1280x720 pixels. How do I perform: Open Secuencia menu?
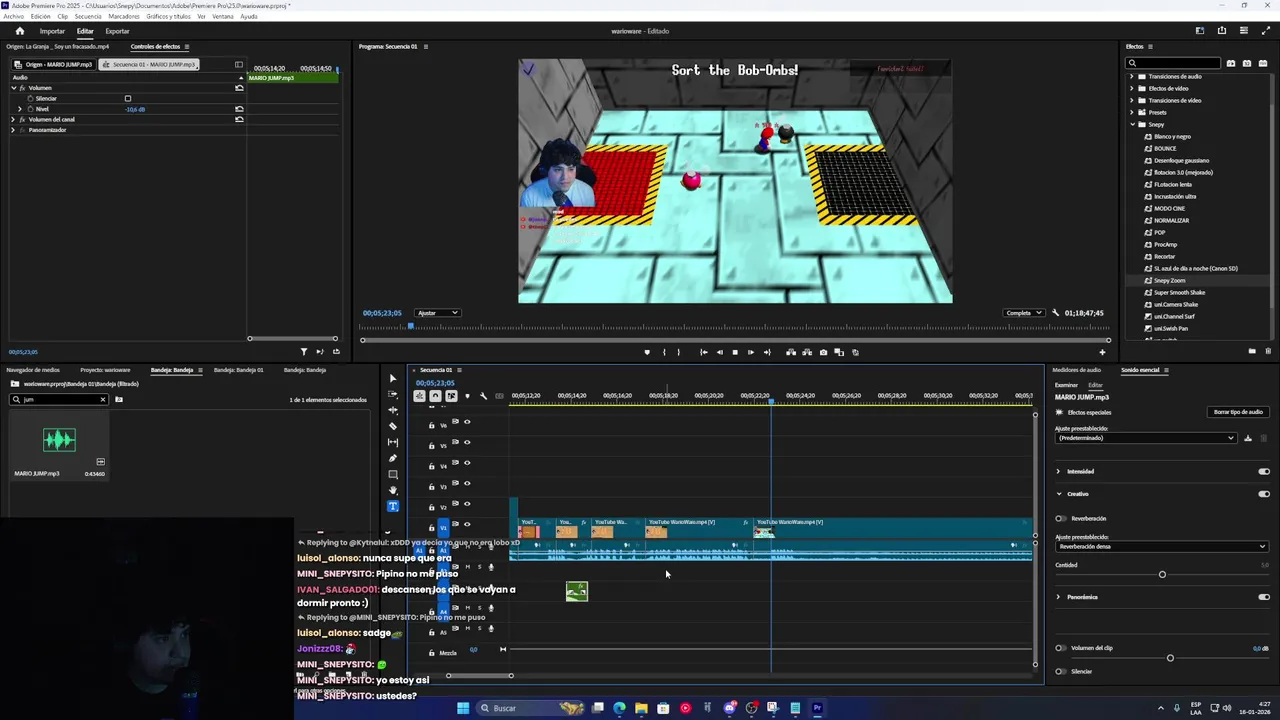click(87, 17)
